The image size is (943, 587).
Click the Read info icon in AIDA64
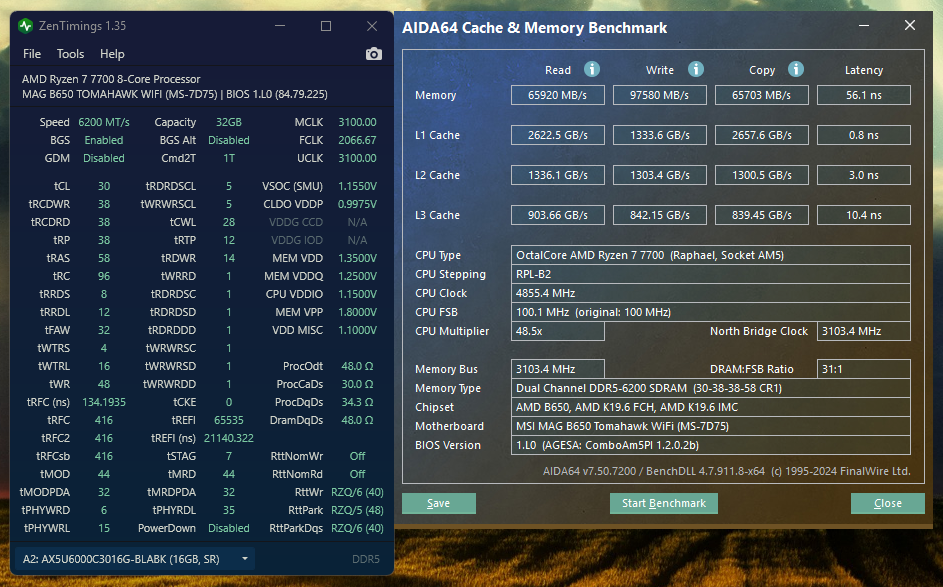click(x=592, y=69)
